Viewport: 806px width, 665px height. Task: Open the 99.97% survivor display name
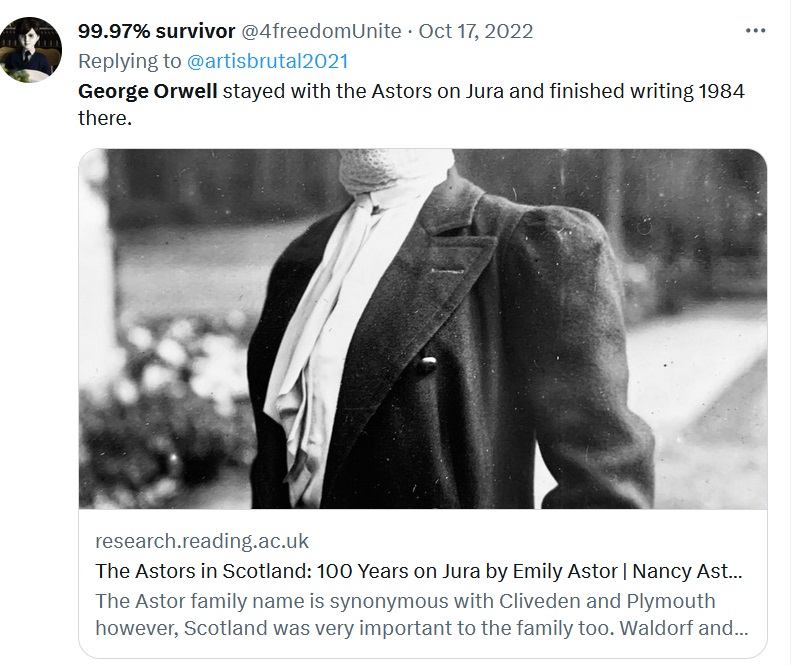(x=158, y=31)
